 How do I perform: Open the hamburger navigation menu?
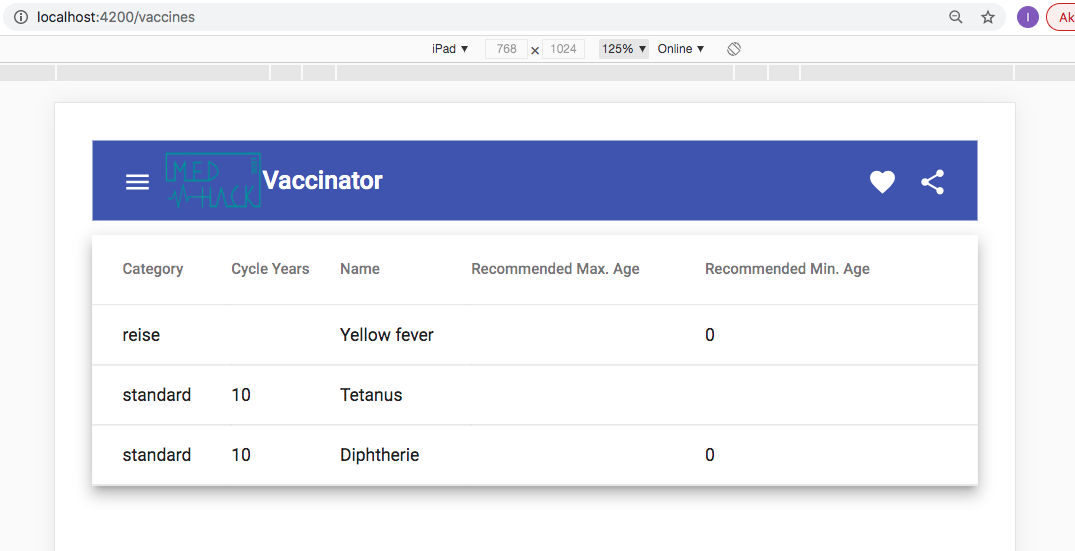137,182
